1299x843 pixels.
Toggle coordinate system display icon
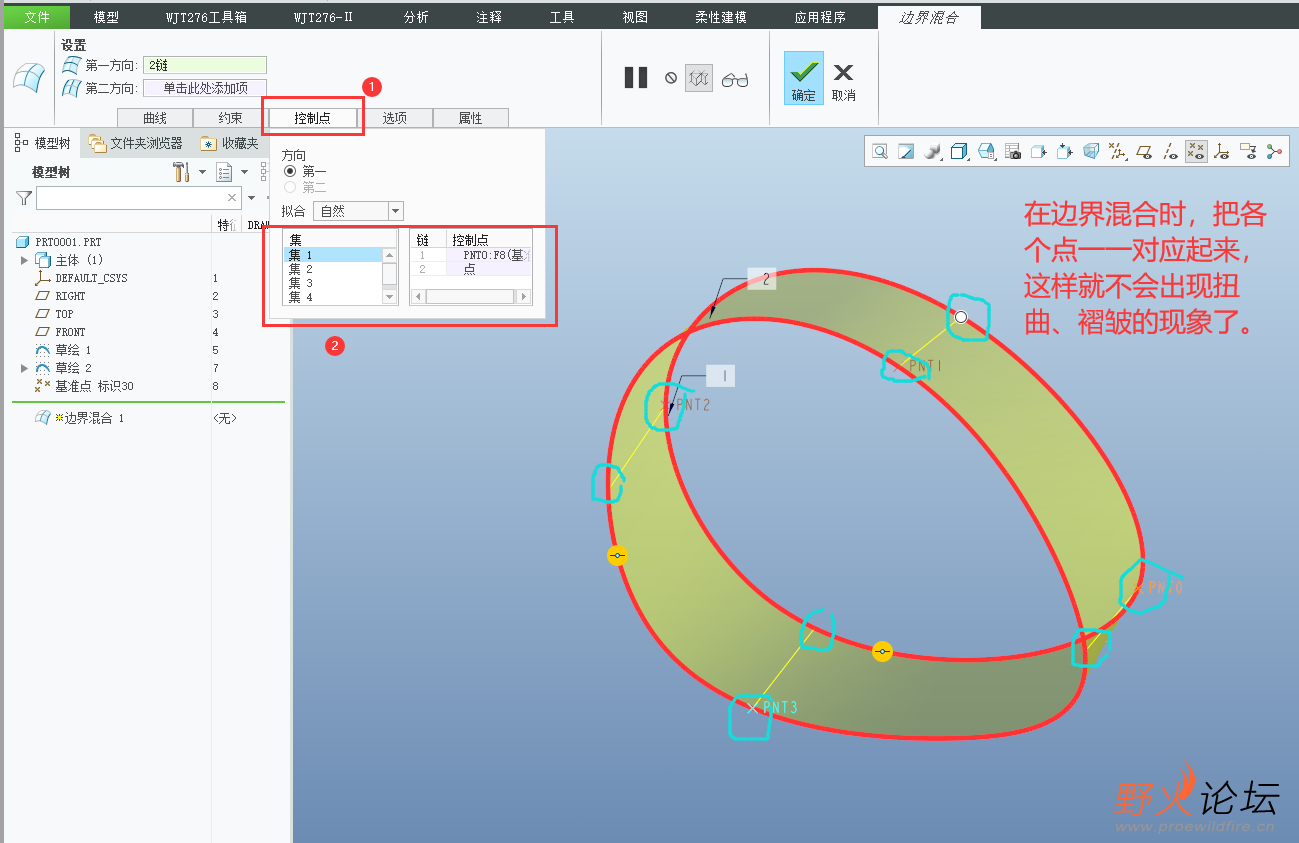(1221, 151)
